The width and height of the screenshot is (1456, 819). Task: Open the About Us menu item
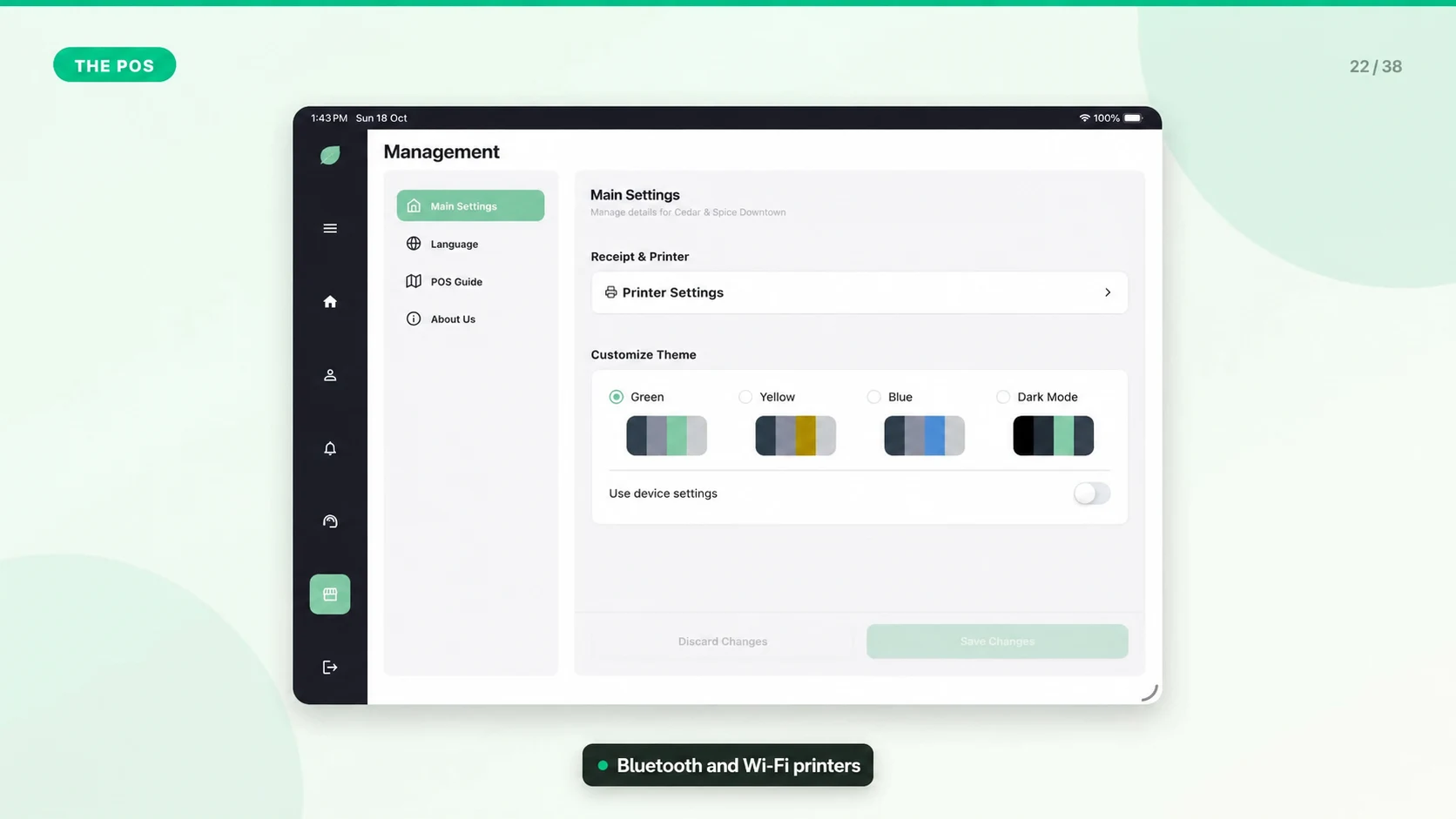point(470,319)
